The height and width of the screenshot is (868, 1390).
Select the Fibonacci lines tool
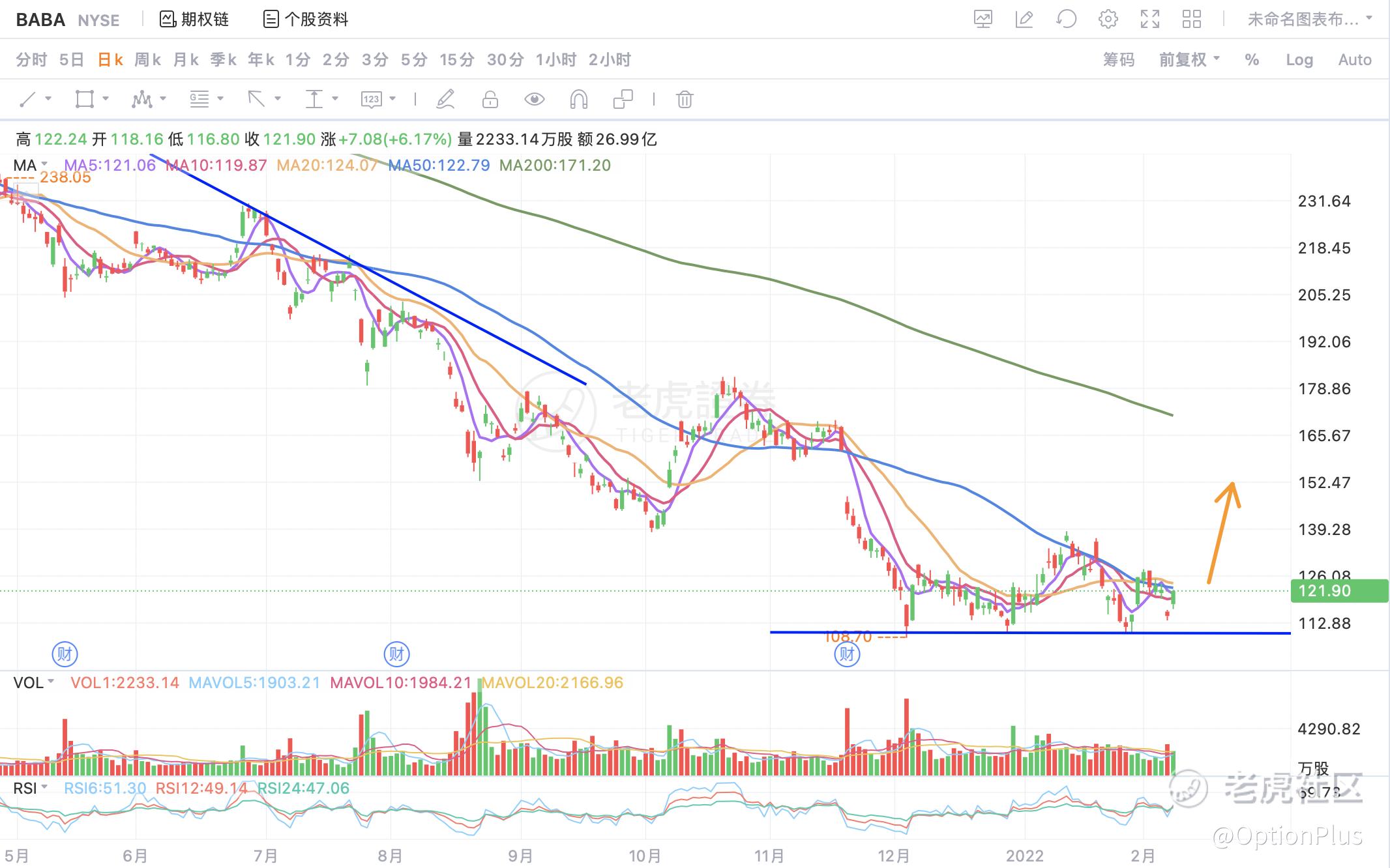pyautogui.click(x=199, y=99)
